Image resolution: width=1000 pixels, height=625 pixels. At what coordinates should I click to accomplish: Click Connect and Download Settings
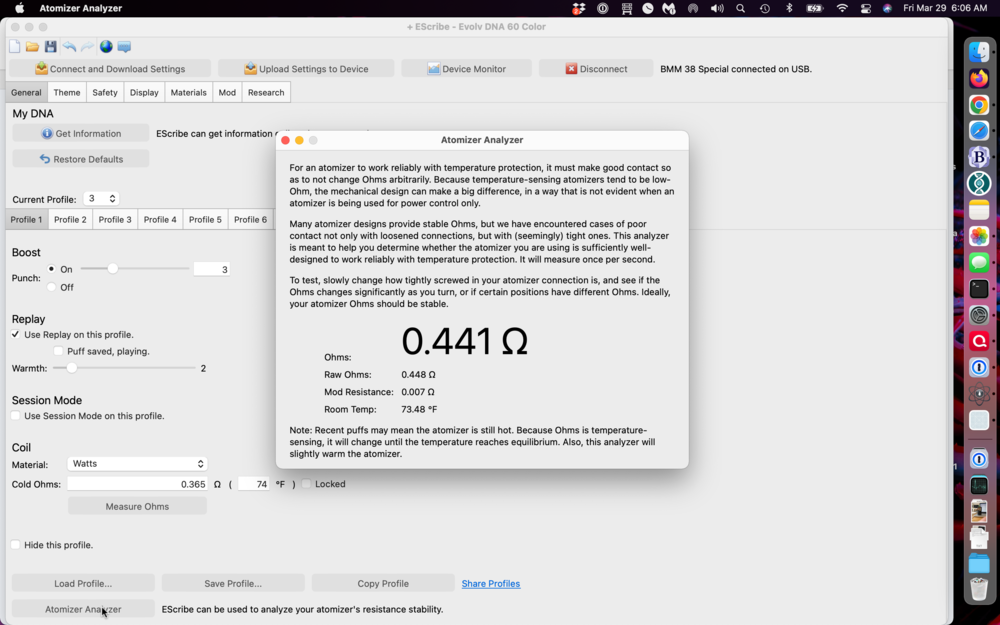pos(110,69)
